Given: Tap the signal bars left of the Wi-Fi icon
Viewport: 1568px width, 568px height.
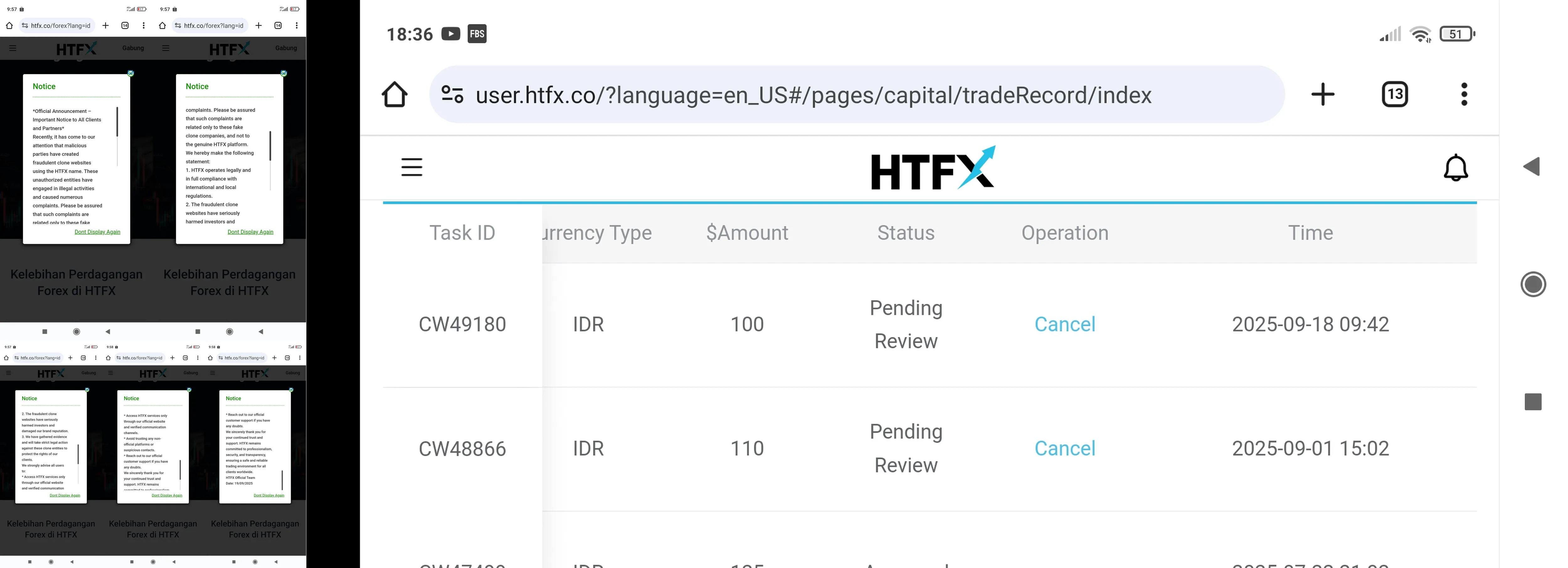Looking at the screenshot, I should point(1390,34).
